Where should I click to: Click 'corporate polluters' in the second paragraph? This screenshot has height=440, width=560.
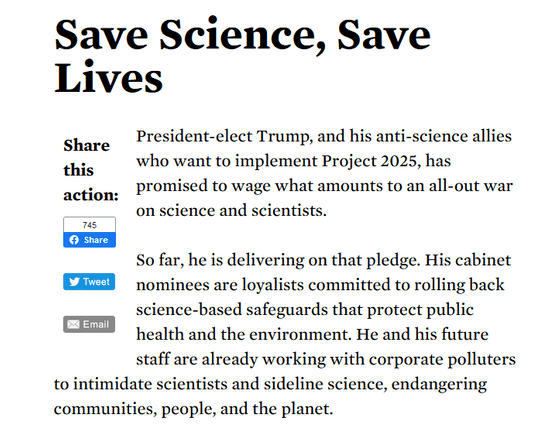click(442, 359)
